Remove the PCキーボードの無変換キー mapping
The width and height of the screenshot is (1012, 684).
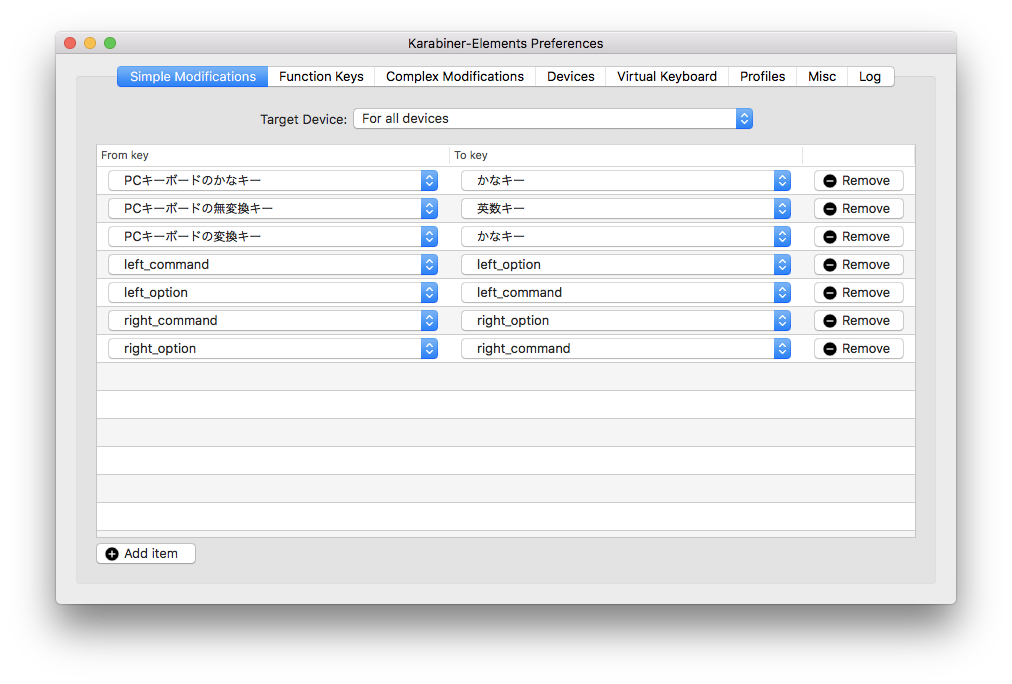pyautogui.click(x=858, y=208)
